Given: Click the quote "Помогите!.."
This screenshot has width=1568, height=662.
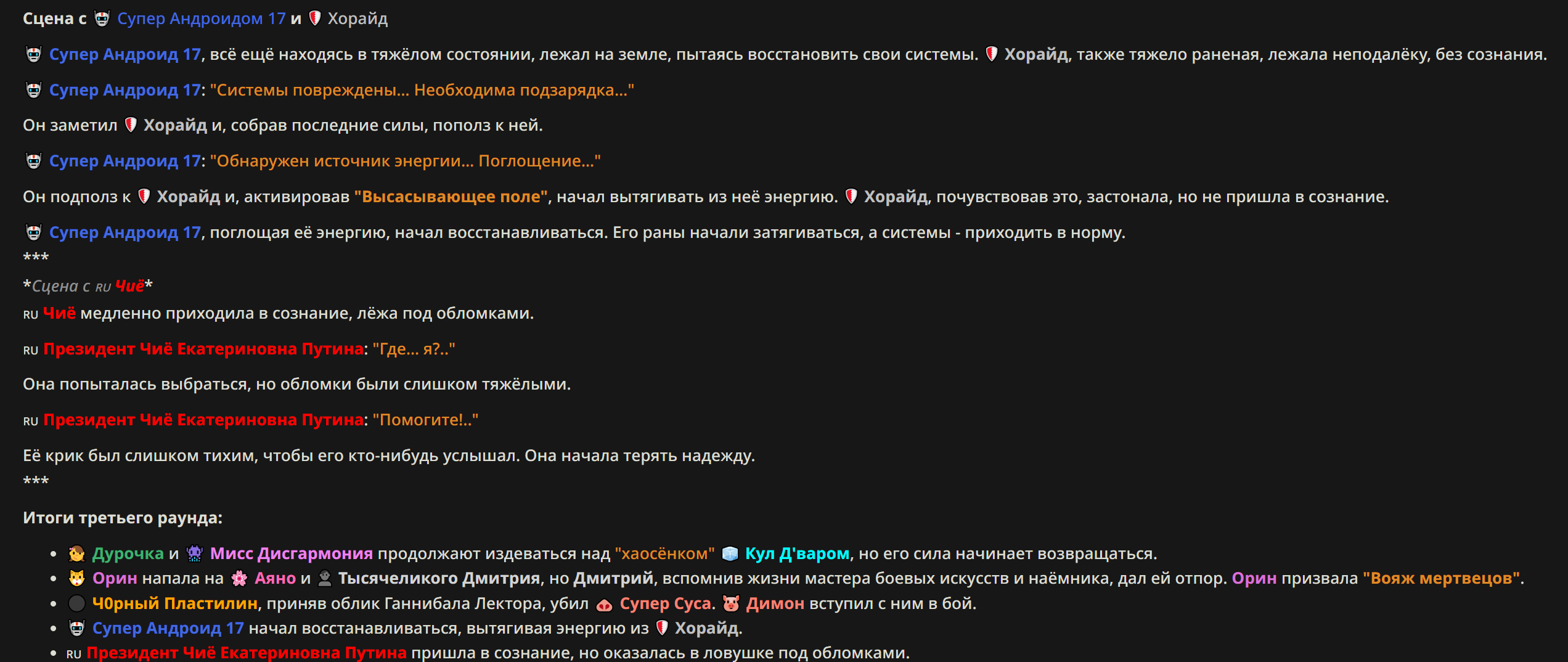Looking at the screenshot, I should 425,421.
